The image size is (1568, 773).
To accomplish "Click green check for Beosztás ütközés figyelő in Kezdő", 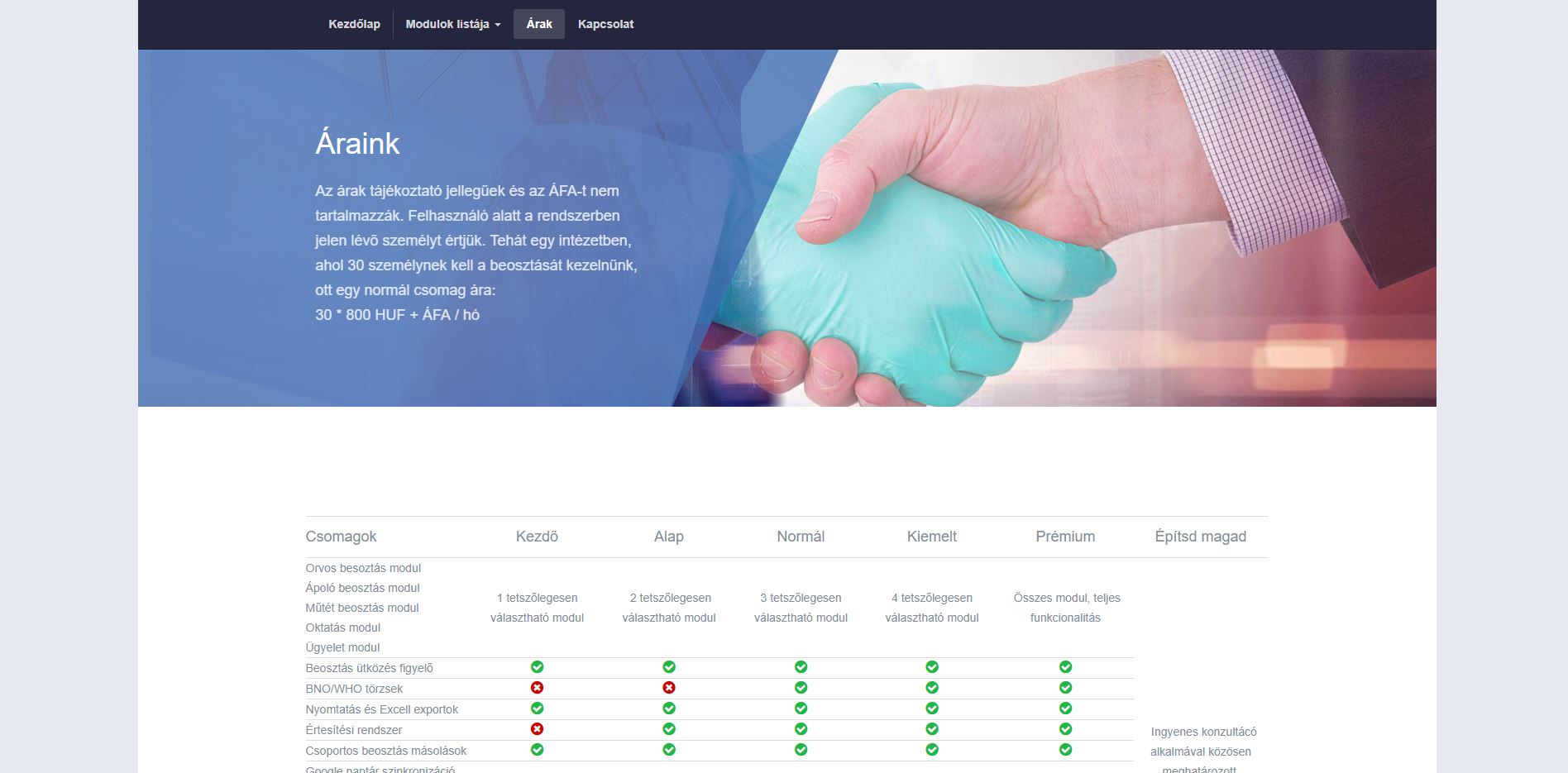I will click(x=537, y=667).
